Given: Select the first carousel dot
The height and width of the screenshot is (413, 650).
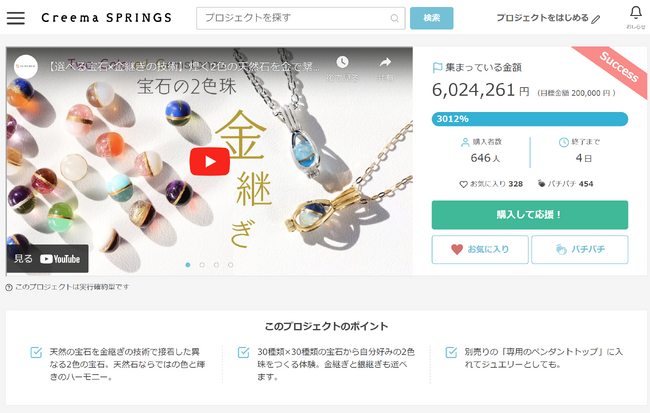Looking at the screenshot, I should pyautogui.click(x=188, y=265).
